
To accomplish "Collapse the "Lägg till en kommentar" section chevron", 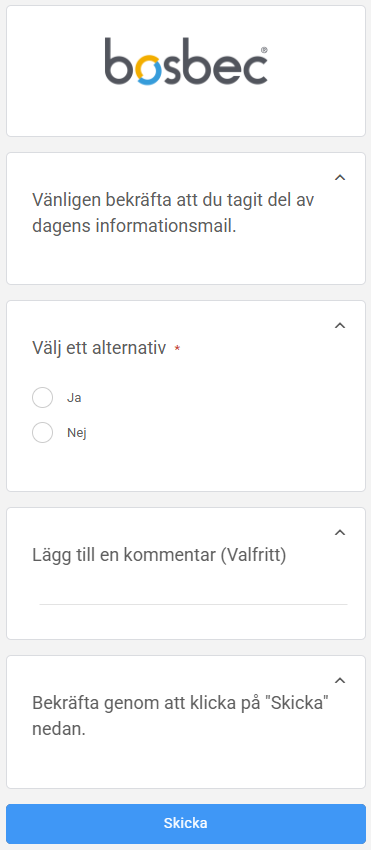I will (x=340, y=532).
